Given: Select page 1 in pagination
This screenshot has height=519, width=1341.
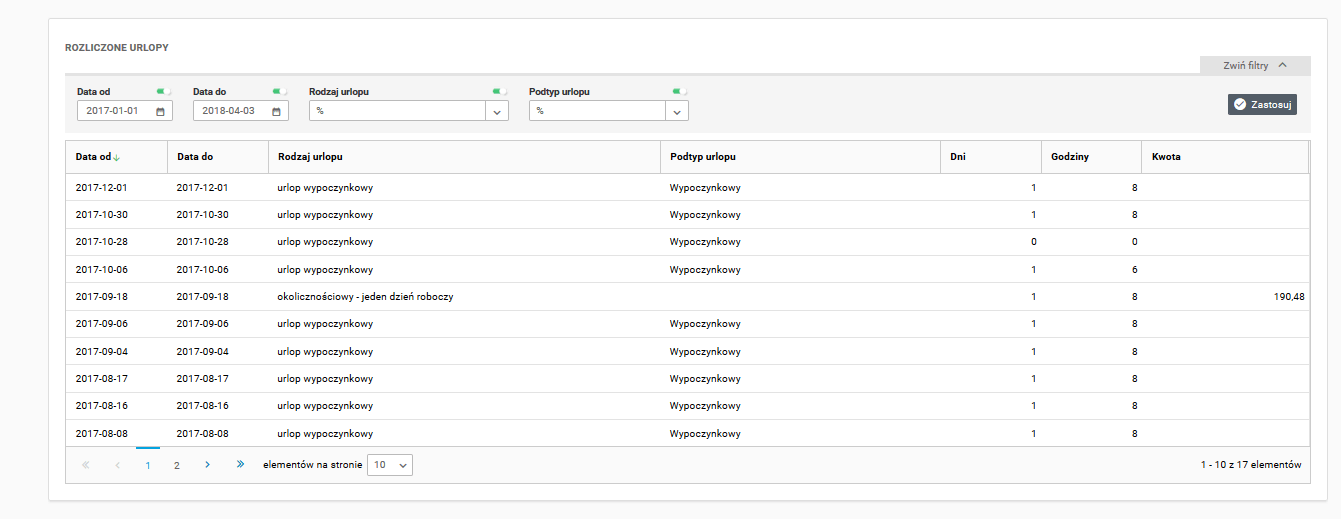Looking at the screenshot, I should pos(148,465).
